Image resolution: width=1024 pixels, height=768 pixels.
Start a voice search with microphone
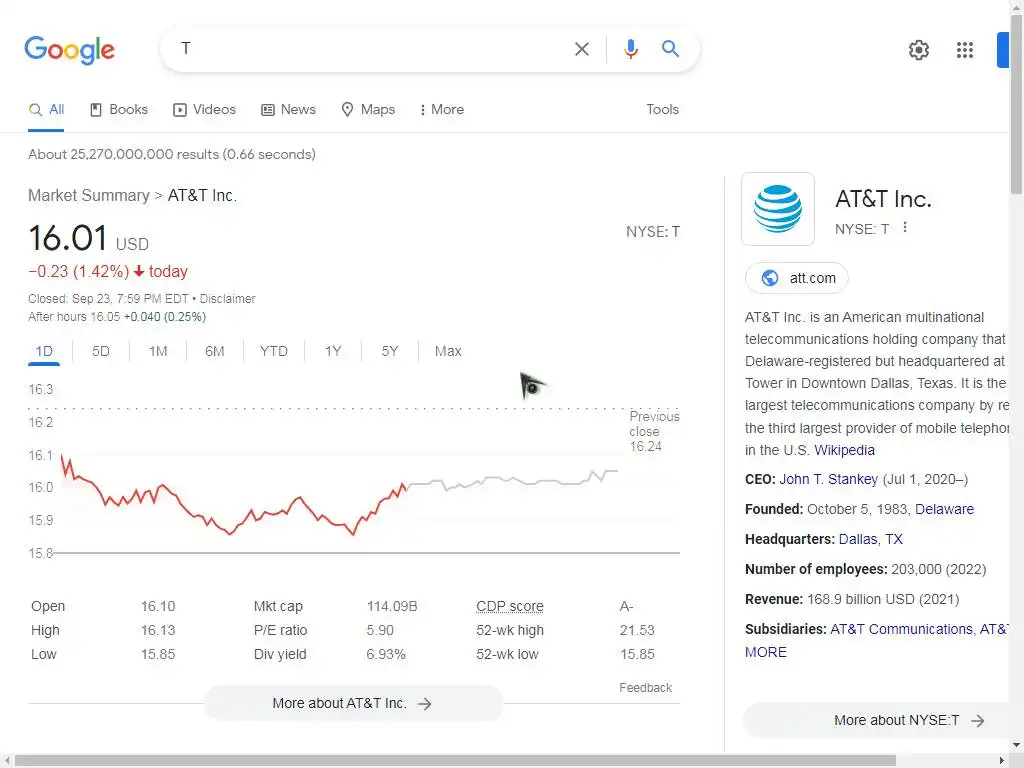(x=630, y=49)
